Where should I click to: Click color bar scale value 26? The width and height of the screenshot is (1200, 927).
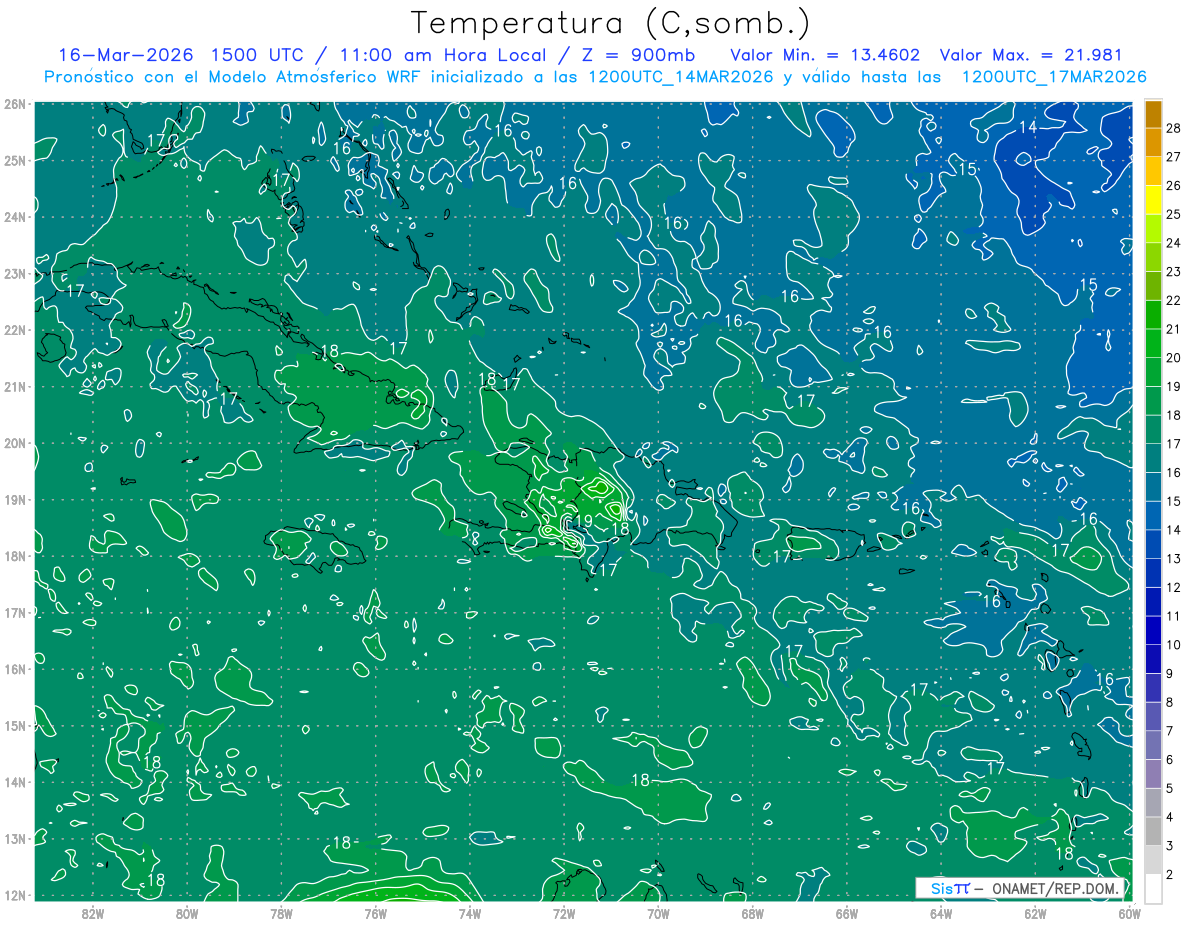pos(1175,185)
